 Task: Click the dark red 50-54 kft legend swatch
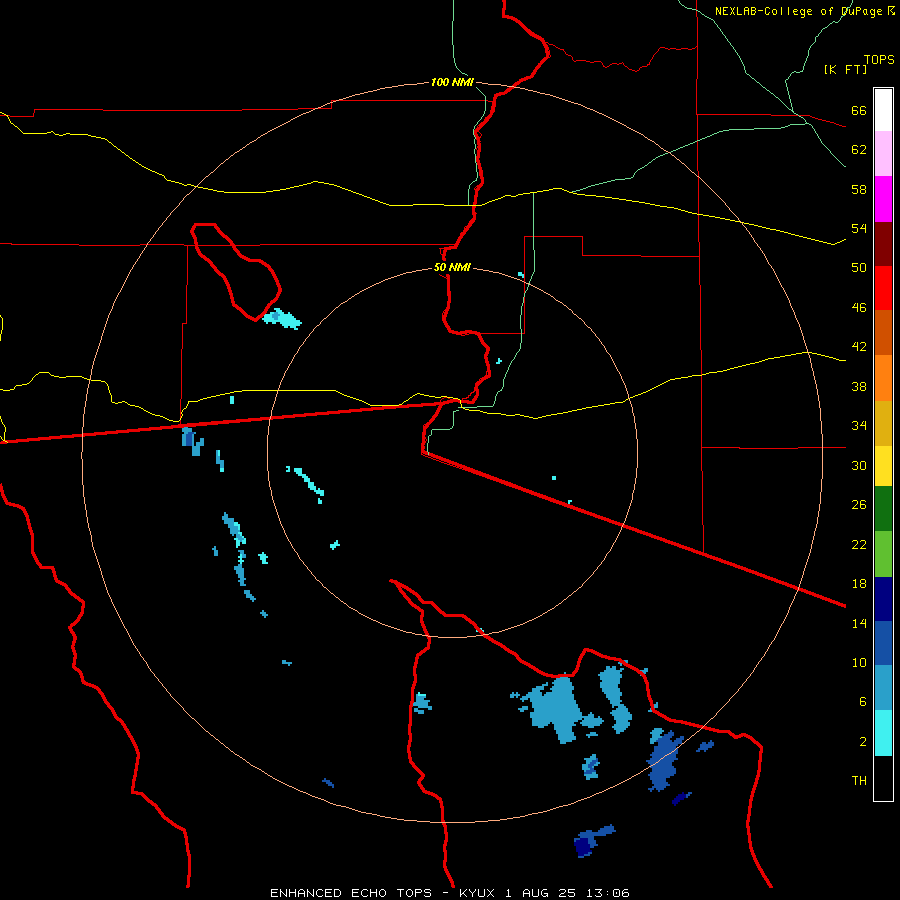coord(883,244)
